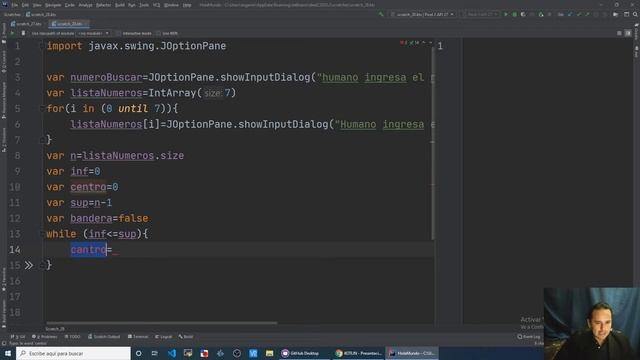
Task: Open File Explorer from taskbar
Action: pyautogui.click(x=269, y=353)
